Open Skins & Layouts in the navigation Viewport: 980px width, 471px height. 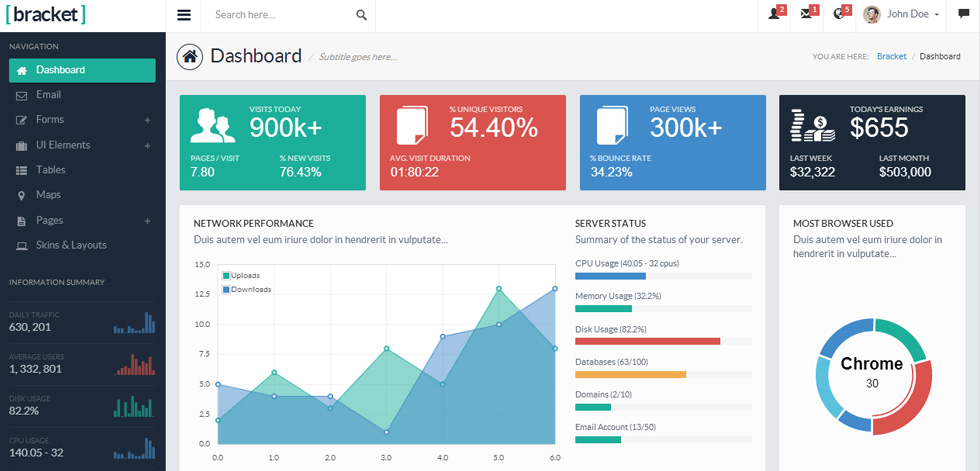click(82, 245)
